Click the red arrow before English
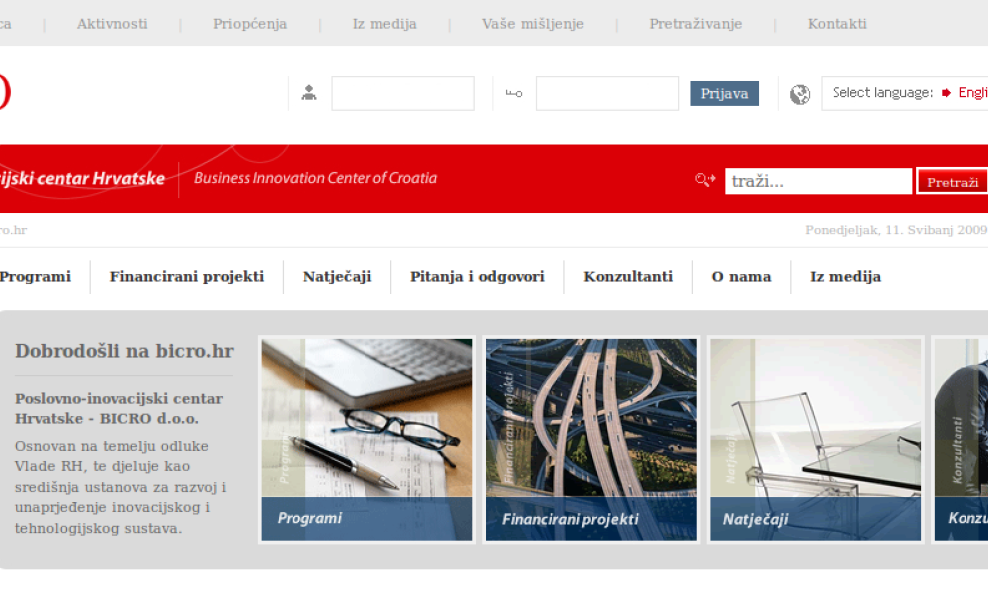The width and height of the screenshot is (988, 593). 946,93
